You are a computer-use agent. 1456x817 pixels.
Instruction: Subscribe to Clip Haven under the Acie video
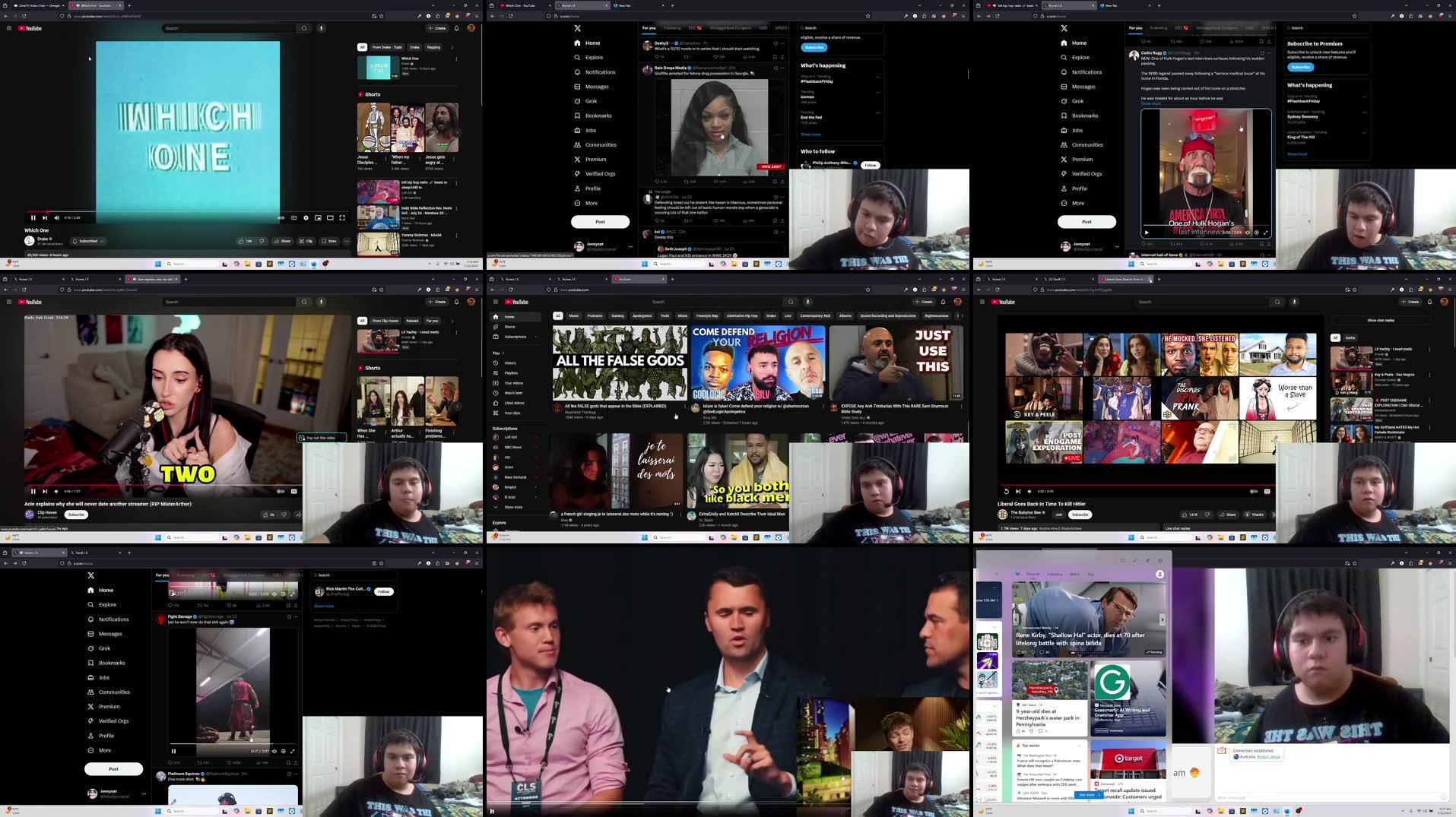[x=76, y=515]
